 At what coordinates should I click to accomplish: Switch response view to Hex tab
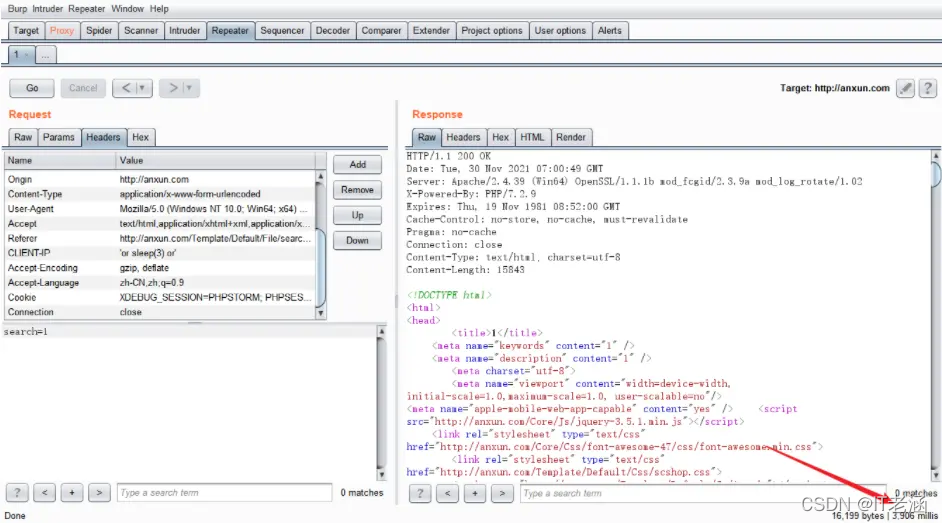point(500,138)
